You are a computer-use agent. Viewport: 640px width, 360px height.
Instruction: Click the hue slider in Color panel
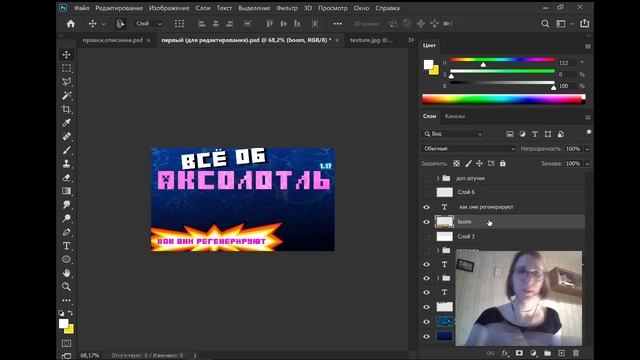pyautogui.click(x=502, y=60)
